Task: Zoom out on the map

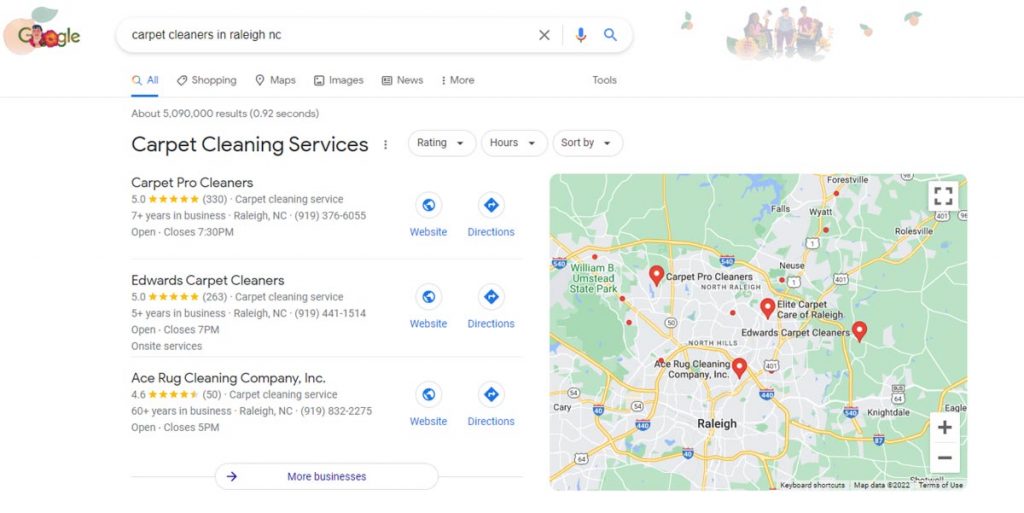Action: tap(944, 458)
